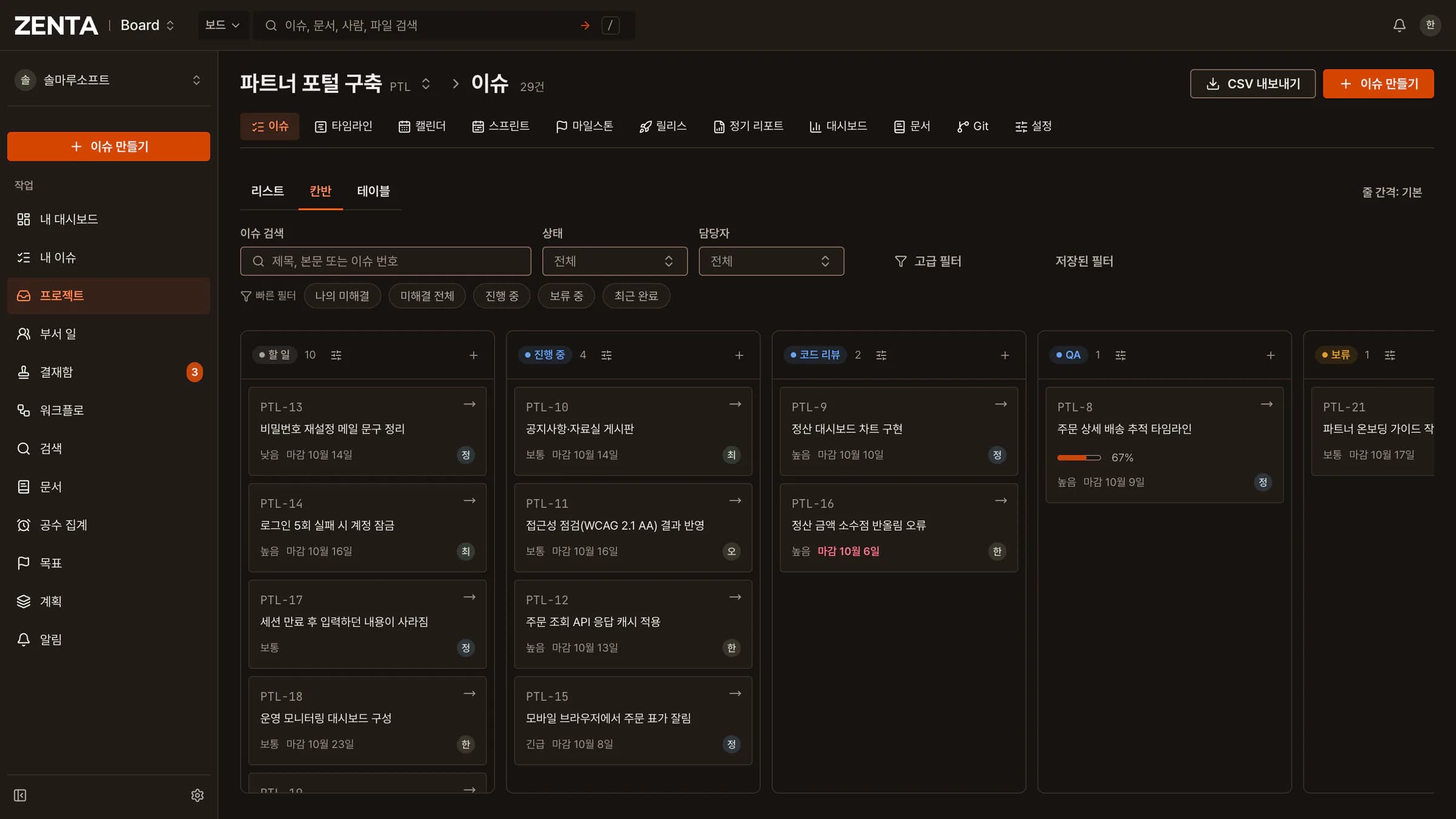Screen dimensions: 1456x819
Task: Open 담당자 filter dropdown
Action: pos(771,261)
